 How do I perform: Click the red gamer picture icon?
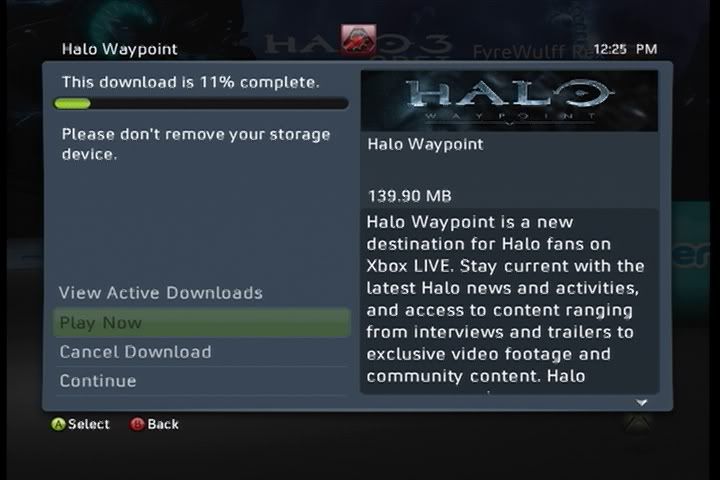[358, 40]
